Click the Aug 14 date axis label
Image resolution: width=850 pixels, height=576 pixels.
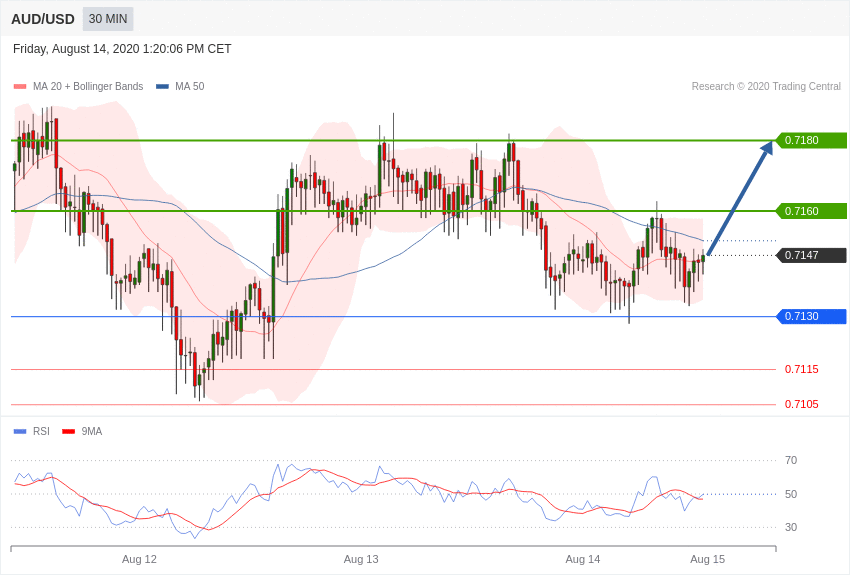click(x=583, y=559)
